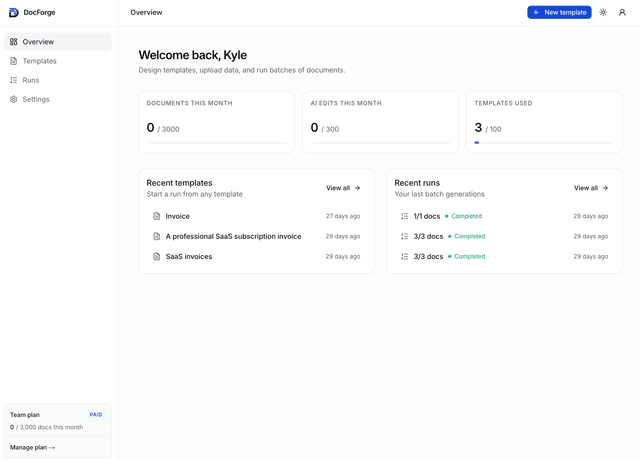The height and width of the screenshot is (460, 640).
Task: Click the Templates used card
Action: (544, 122)
